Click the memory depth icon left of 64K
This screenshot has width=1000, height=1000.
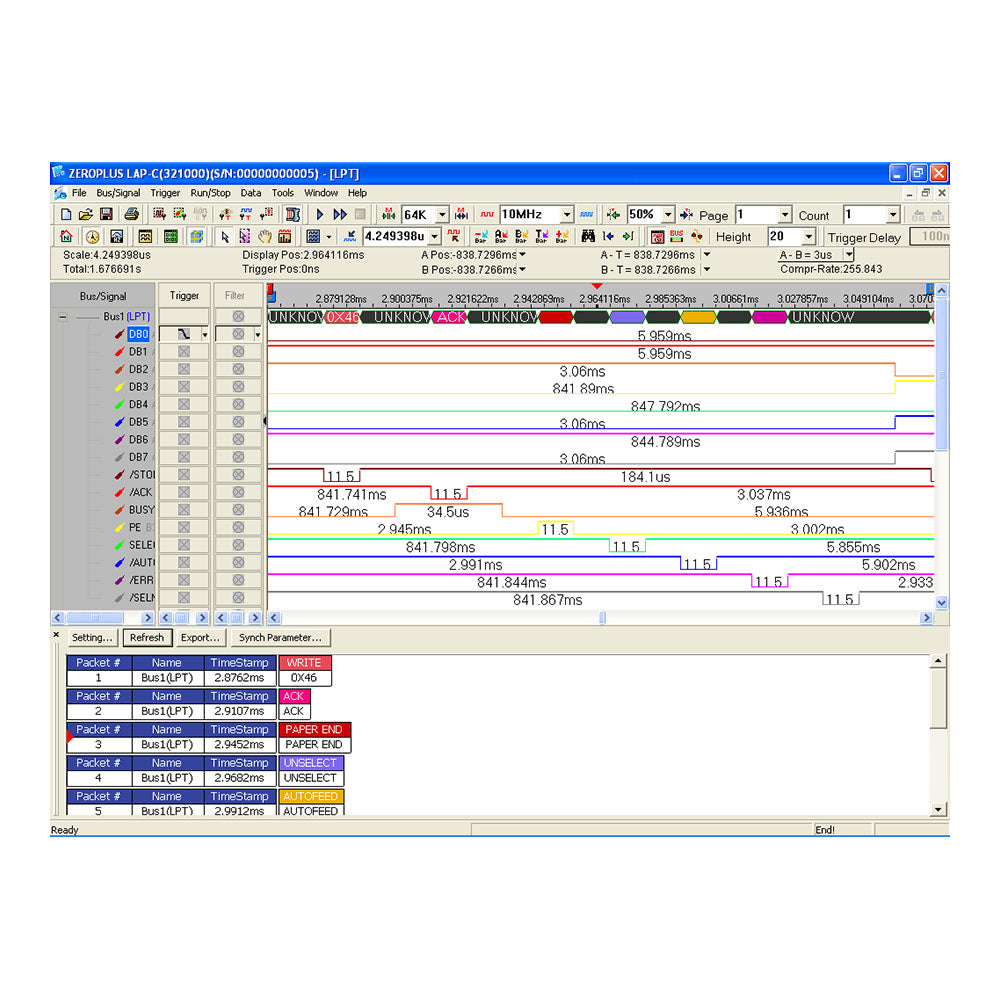coord(388,215)
